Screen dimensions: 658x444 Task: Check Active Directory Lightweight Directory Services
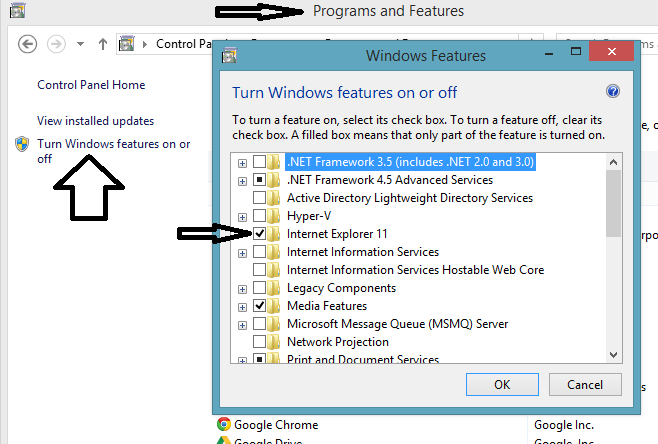[259, 198]
